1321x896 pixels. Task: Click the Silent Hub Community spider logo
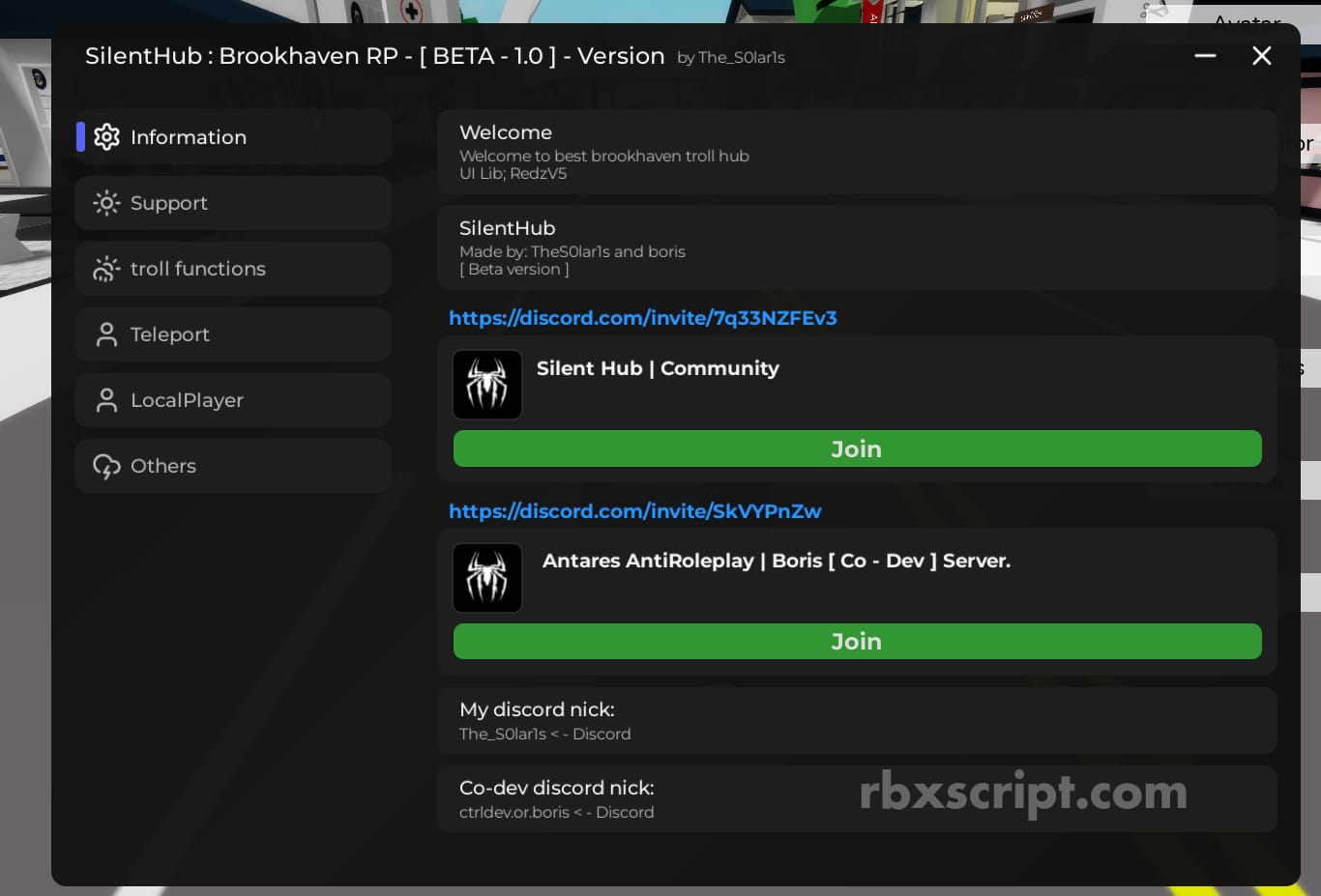tap(487, 385)
